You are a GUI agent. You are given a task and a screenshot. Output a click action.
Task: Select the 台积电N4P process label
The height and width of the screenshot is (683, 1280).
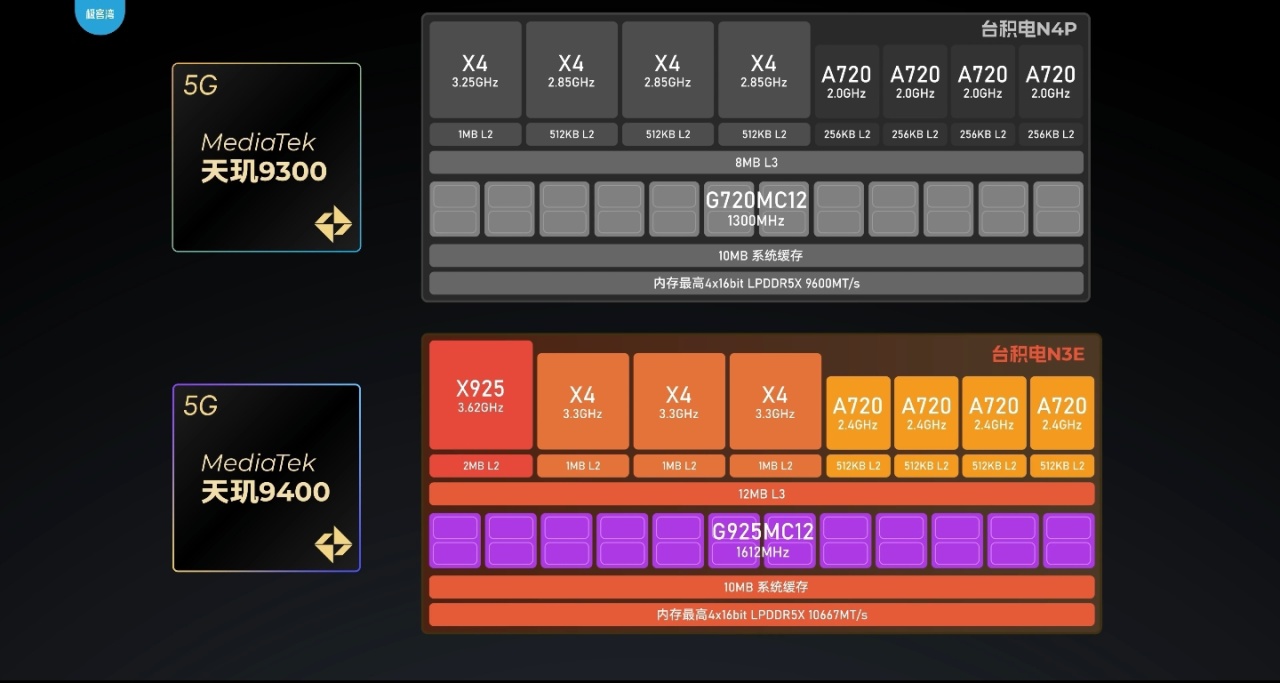click(1029, 29)
